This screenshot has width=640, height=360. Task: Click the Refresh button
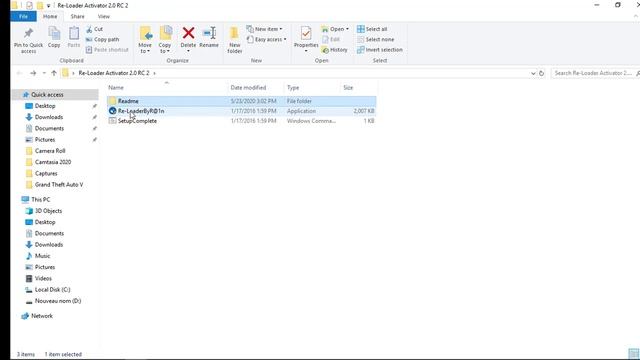pyautogui.click(x=542, y=73)
